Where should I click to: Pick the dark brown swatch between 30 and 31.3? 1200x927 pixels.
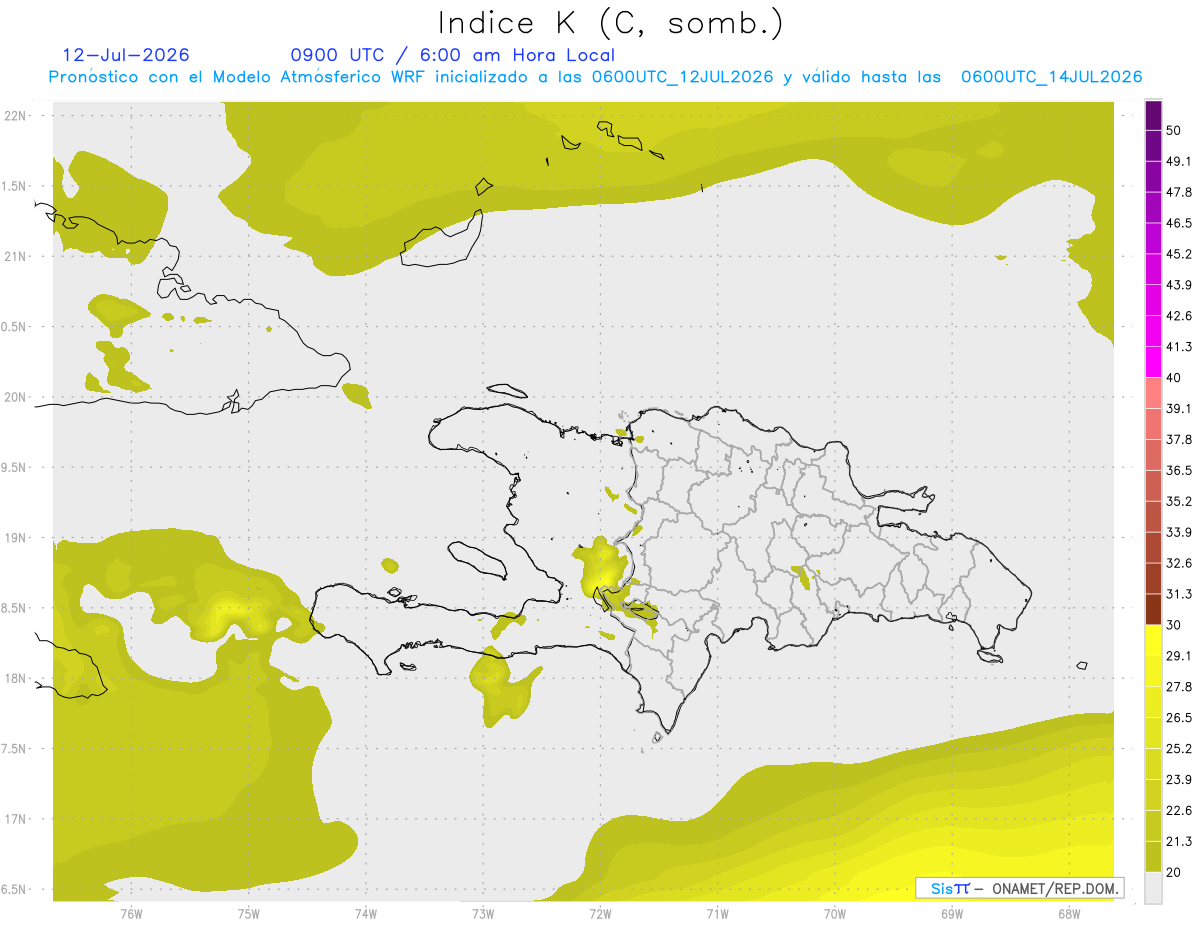1153,609
